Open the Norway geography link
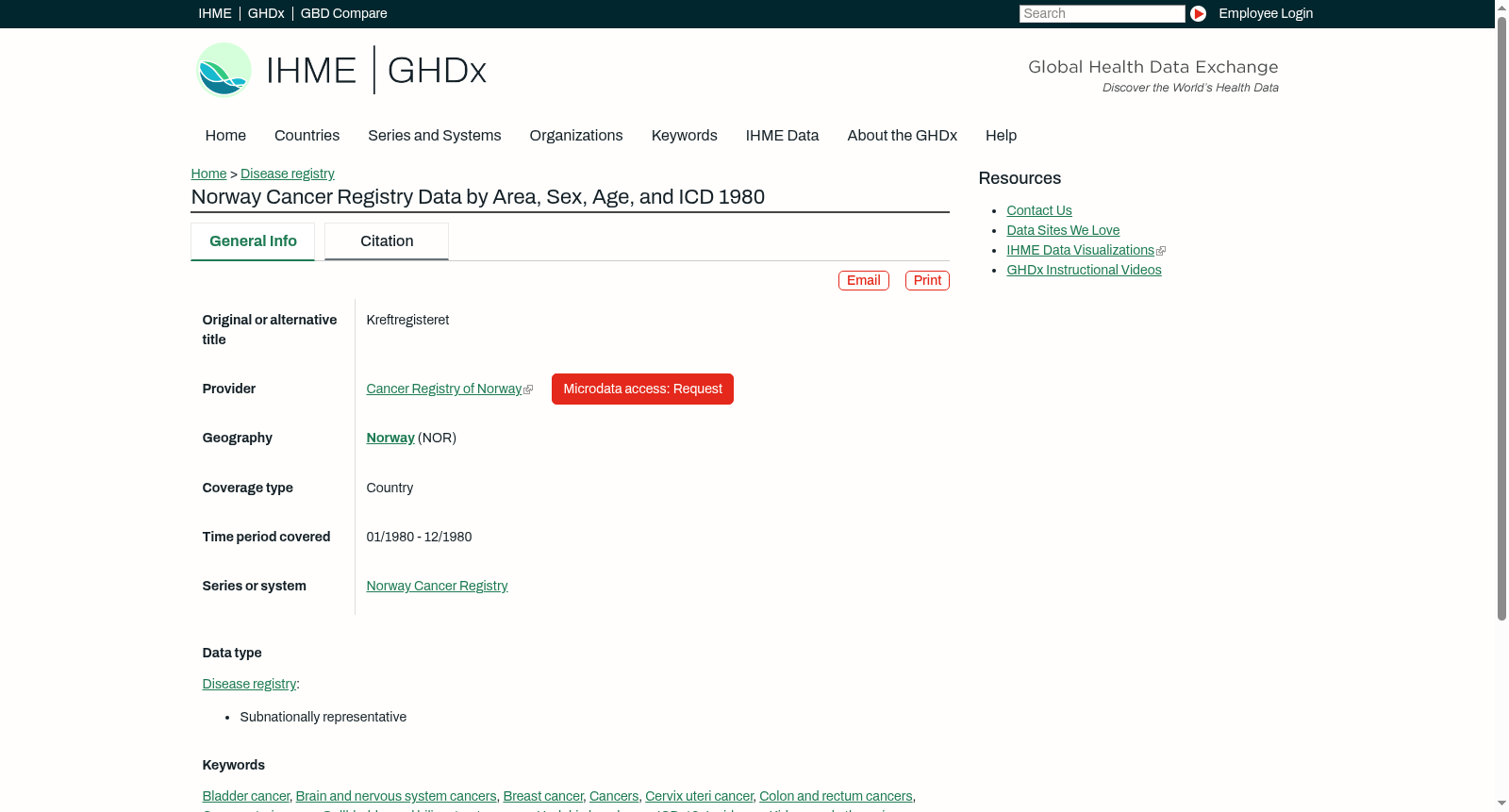This screenshot has width=1509, height=812. click(390, 439)
